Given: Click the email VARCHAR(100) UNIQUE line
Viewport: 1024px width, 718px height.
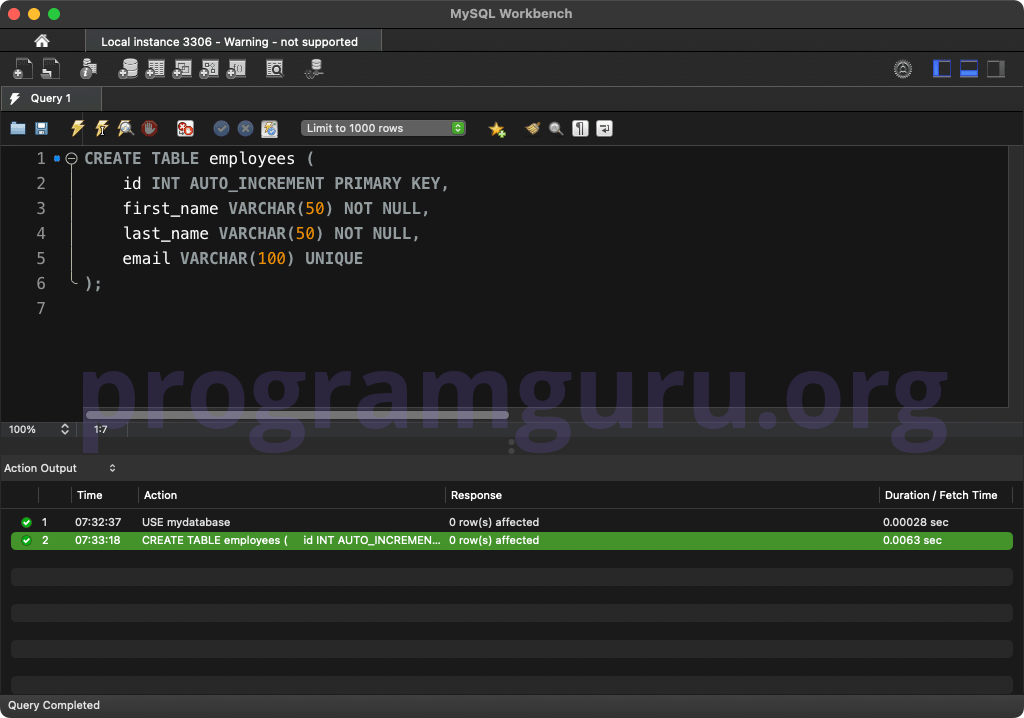Looking at the screenshot, I should pos(242,259).
